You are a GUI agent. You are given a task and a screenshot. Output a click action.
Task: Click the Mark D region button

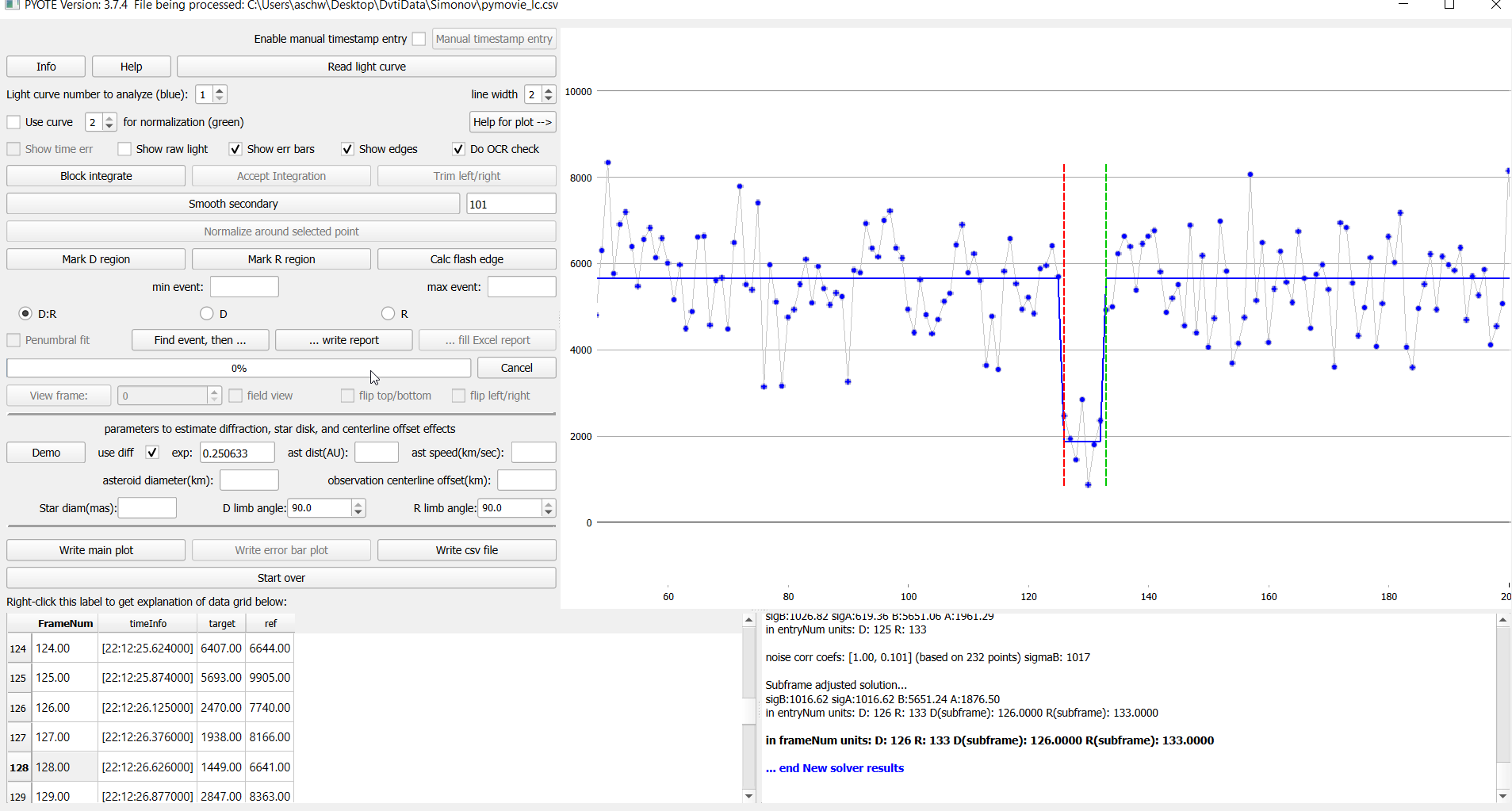(x=96, y=259)
